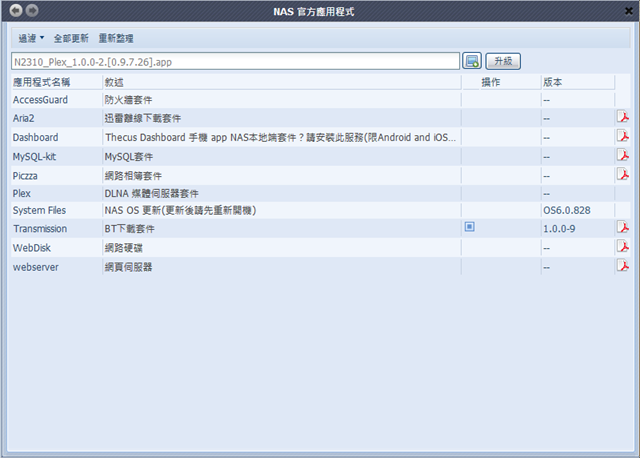The height and width of the screenshot is (458, 640).
Task: Click the forward arrow in title bar
Action: [32, 10]
